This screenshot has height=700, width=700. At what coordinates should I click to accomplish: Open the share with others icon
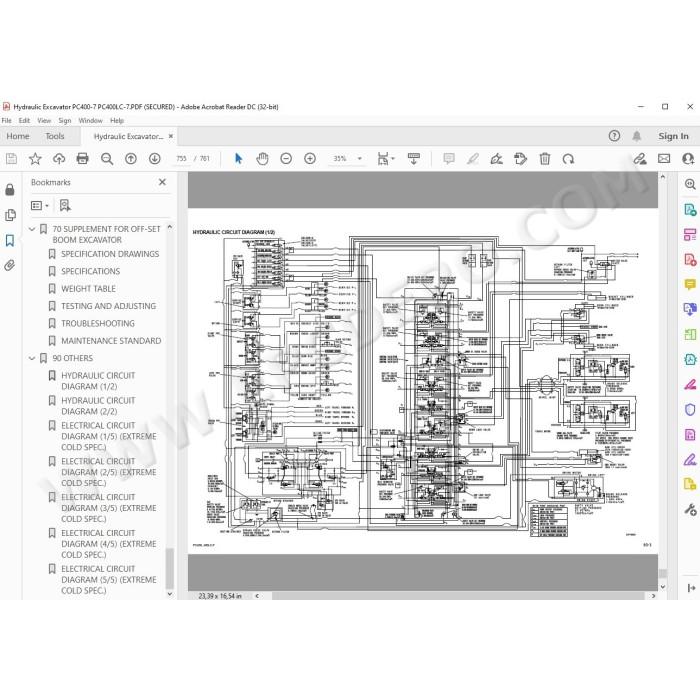point(640,158)
